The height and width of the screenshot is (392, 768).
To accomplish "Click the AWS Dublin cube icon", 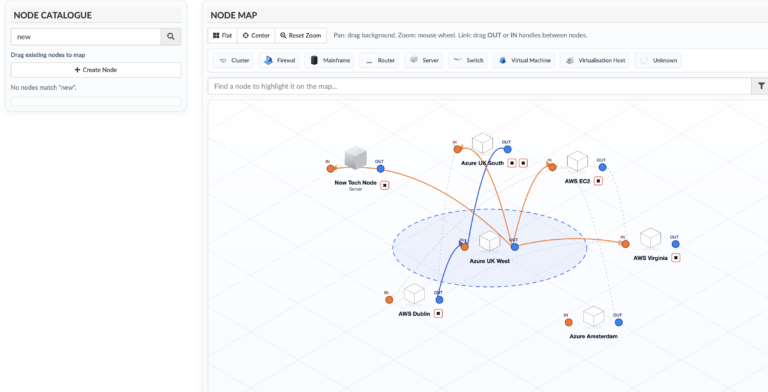I will tap(414, 294).
